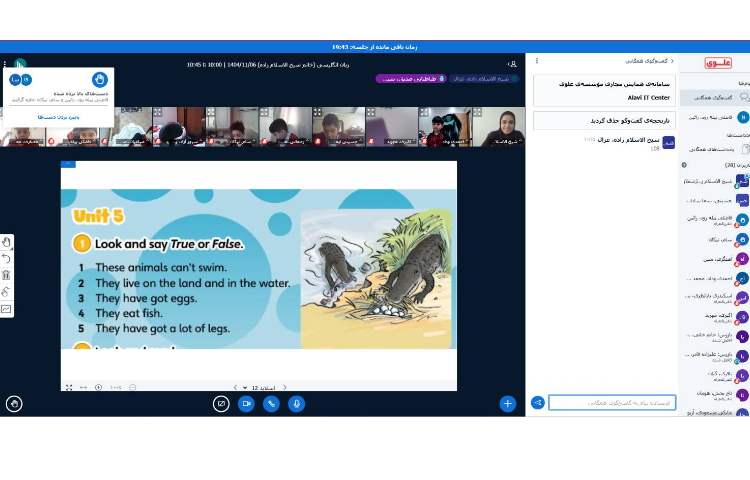Make the presentation fullscreen
The height and width of the screenshot is (480, 750).
click(69, 387)
